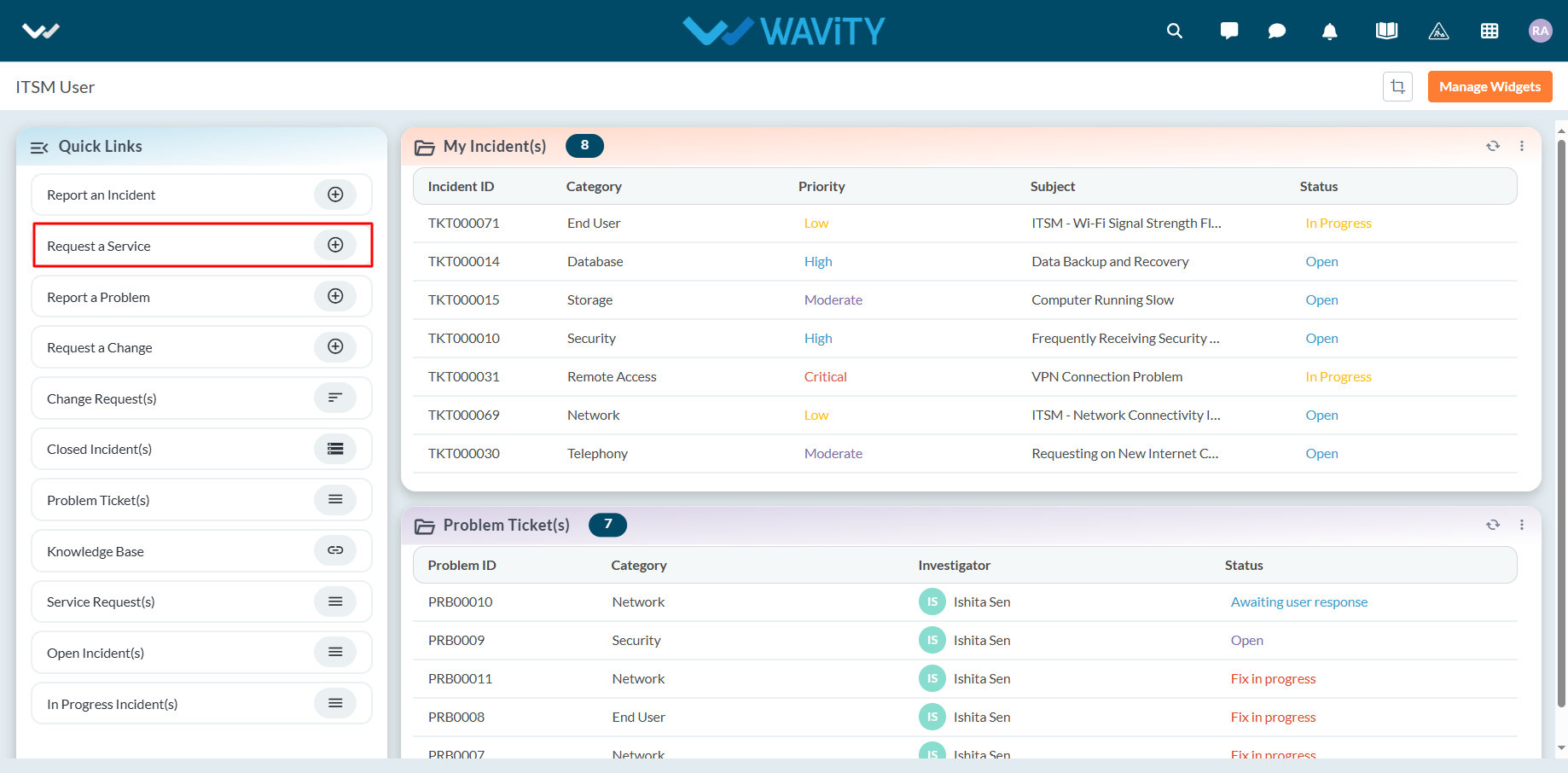1568x773 pixels.
Task: Select In Progress Incident(s) quick link
Action: pyautogui.click(x=202, y=704)
